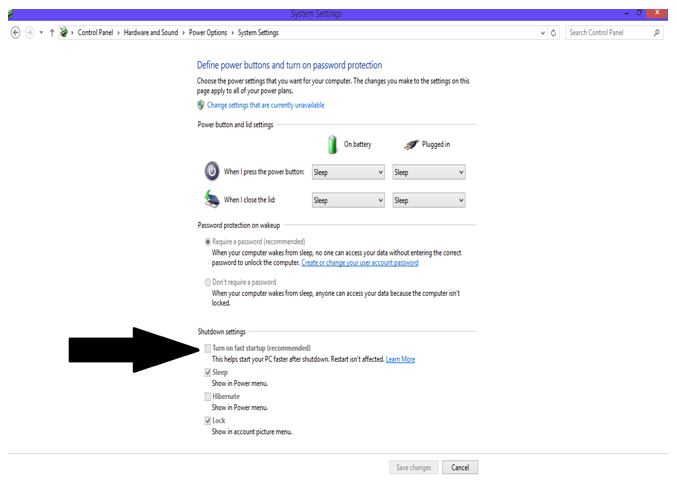Image resolution: width=677 pixels, height=491 pixels.
Task: Click the Forward navigation arrow
Action: click(29, 32)
